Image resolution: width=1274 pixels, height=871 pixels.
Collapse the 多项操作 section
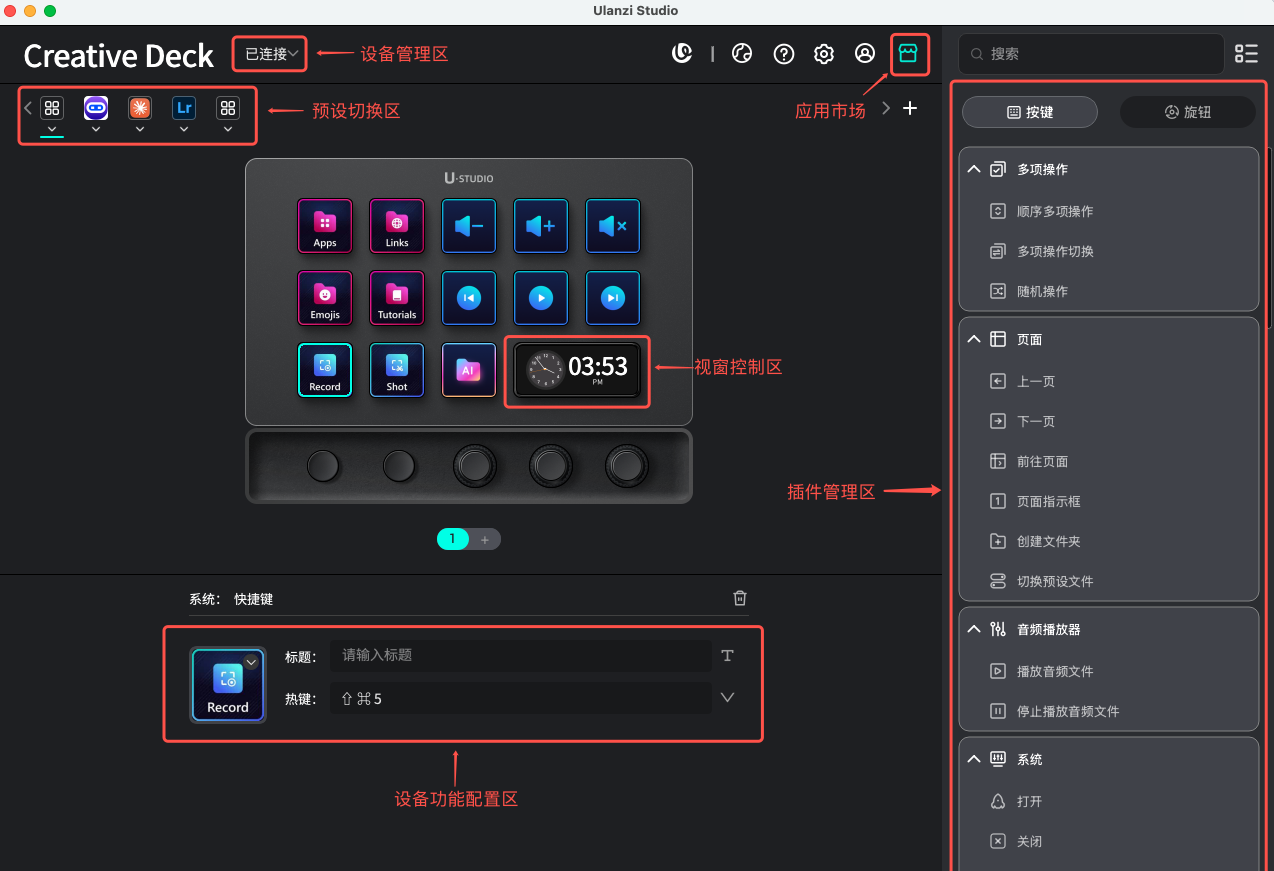(974, 170)
